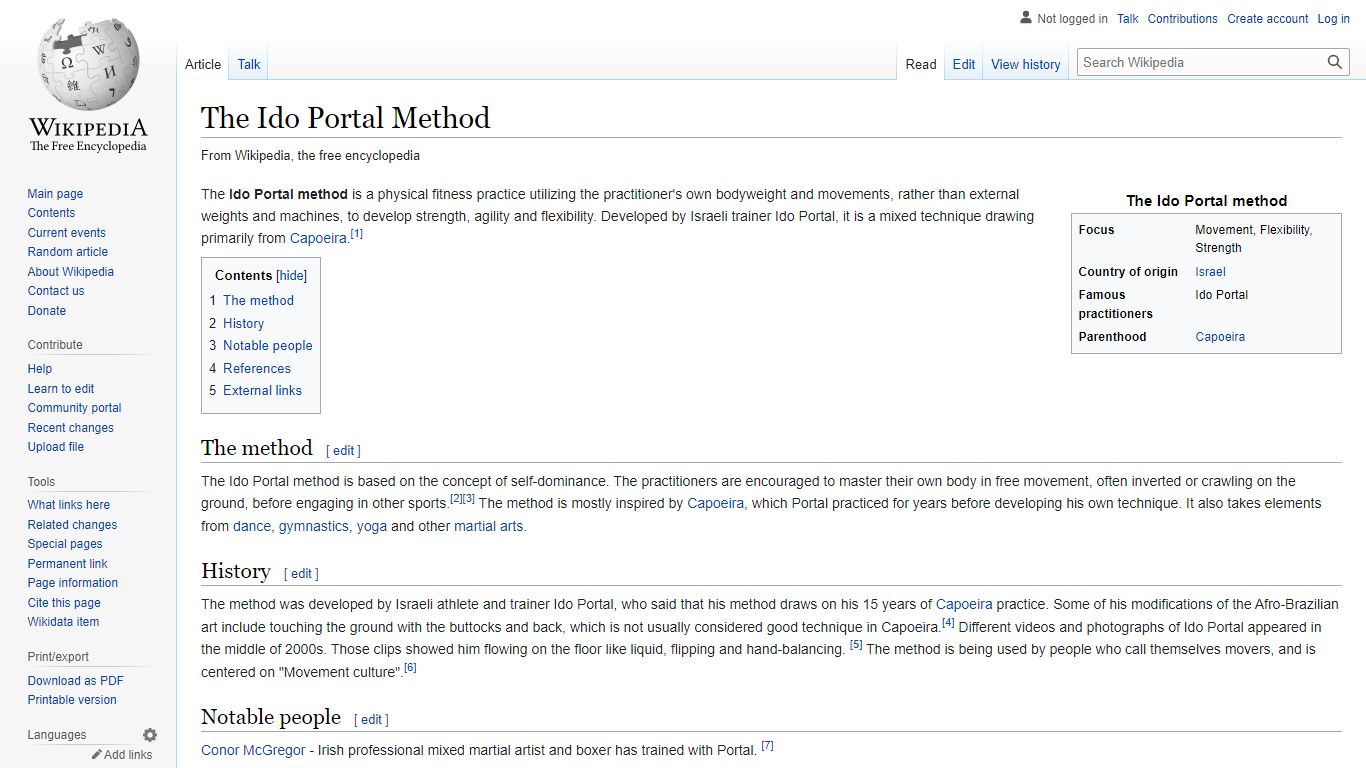Open the Help link
The image size is (1366, 768).
click(40, 369)
